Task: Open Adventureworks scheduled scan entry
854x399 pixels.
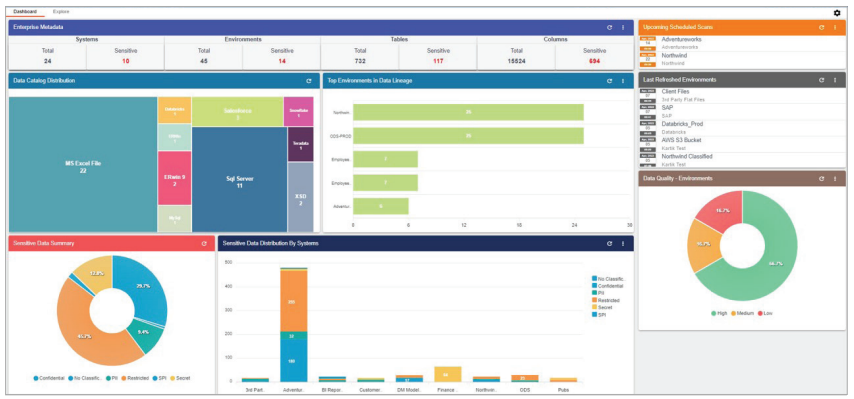Action: 742,43
